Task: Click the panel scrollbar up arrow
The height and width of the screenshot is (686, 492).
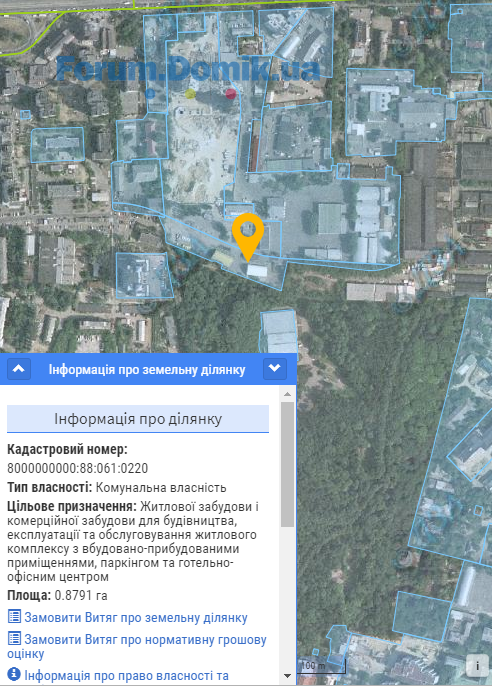Action: pos(287,394)
